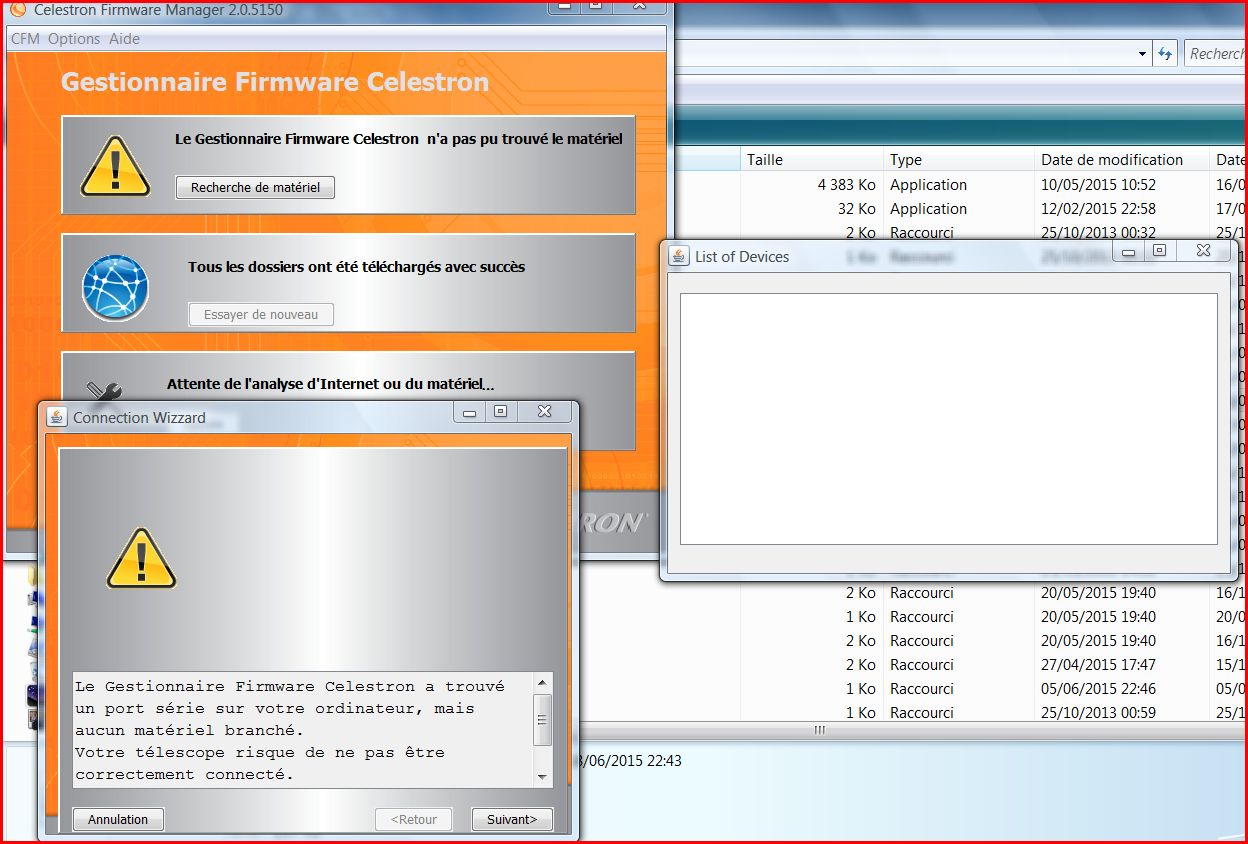Click the refresh icon next to Explorer address bar
This screenshot has width=1248, height=844.
(x=1165, y=54)
